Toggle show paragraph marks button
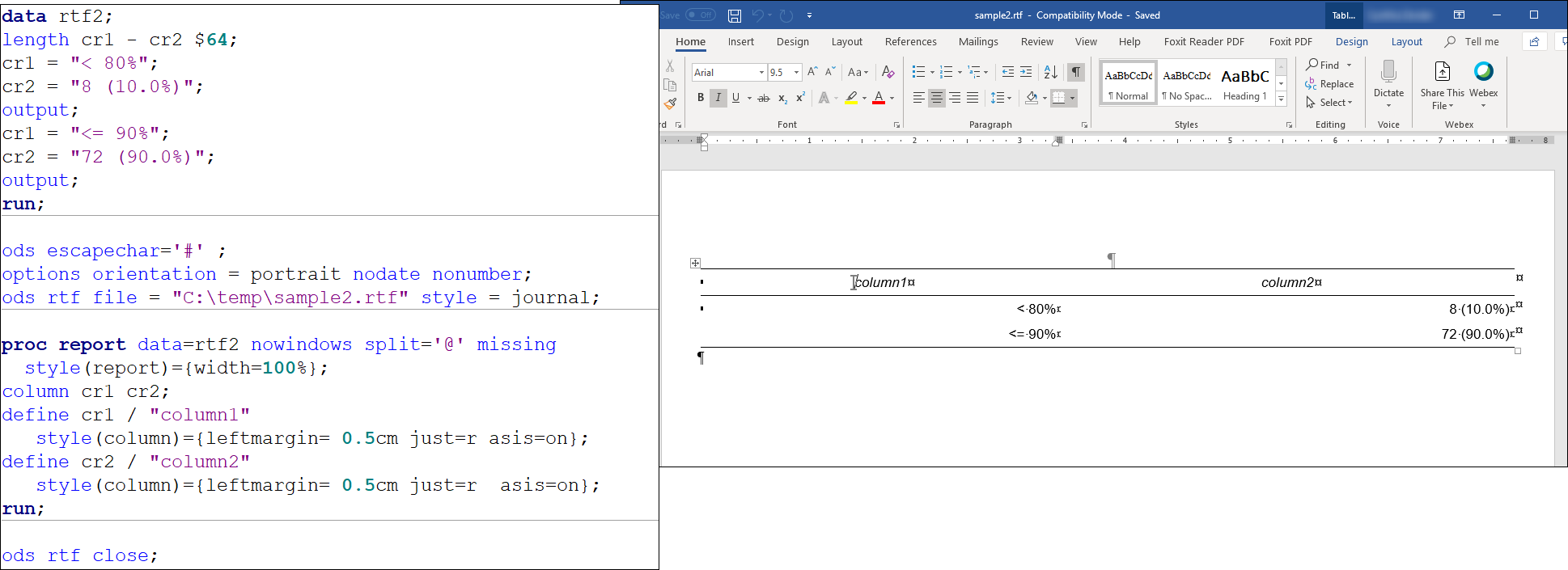This screenshot has width=1568, height=570. coord(1076,72)
